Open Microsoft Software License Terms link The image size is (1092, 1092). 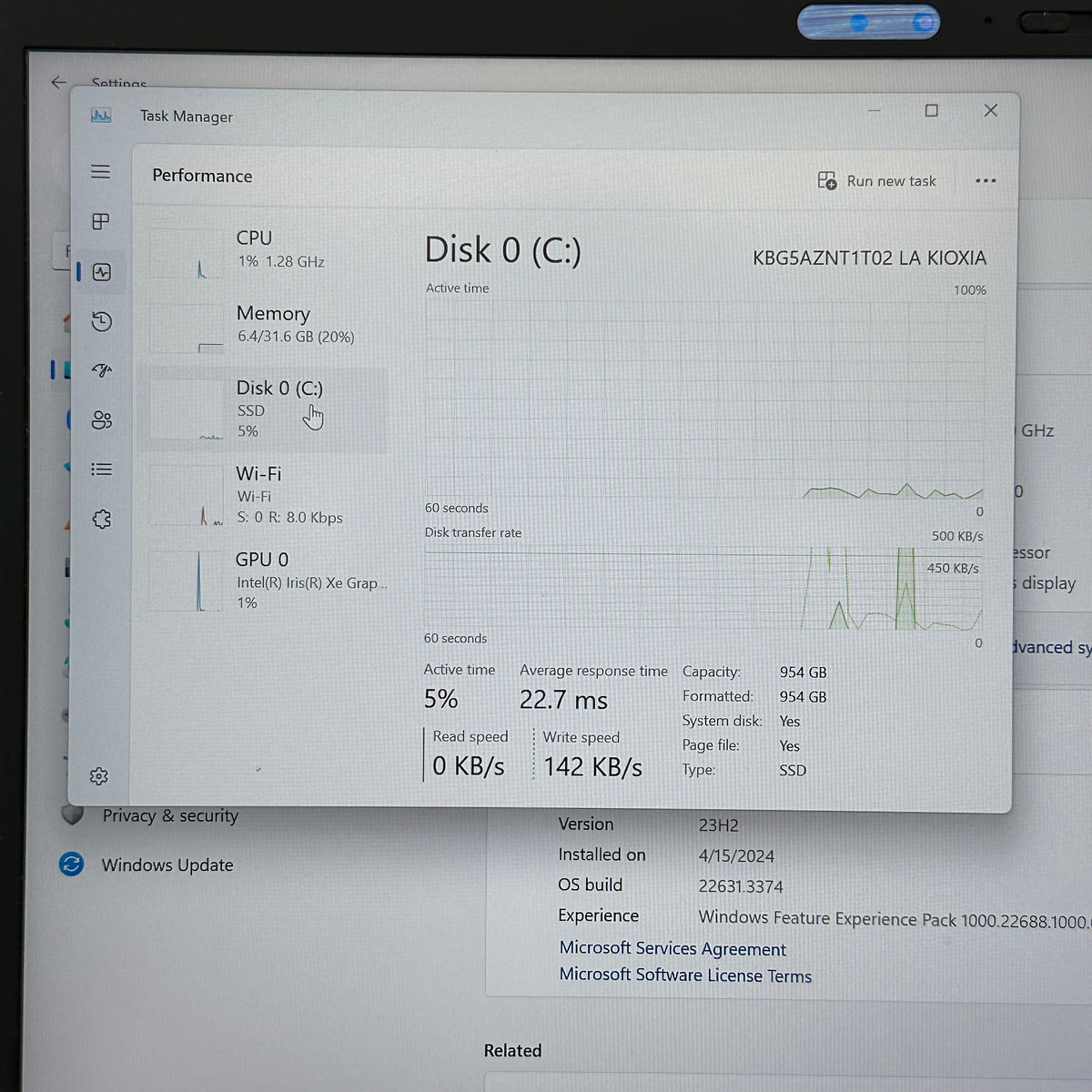pyautogui.click(x=685, y=975)
